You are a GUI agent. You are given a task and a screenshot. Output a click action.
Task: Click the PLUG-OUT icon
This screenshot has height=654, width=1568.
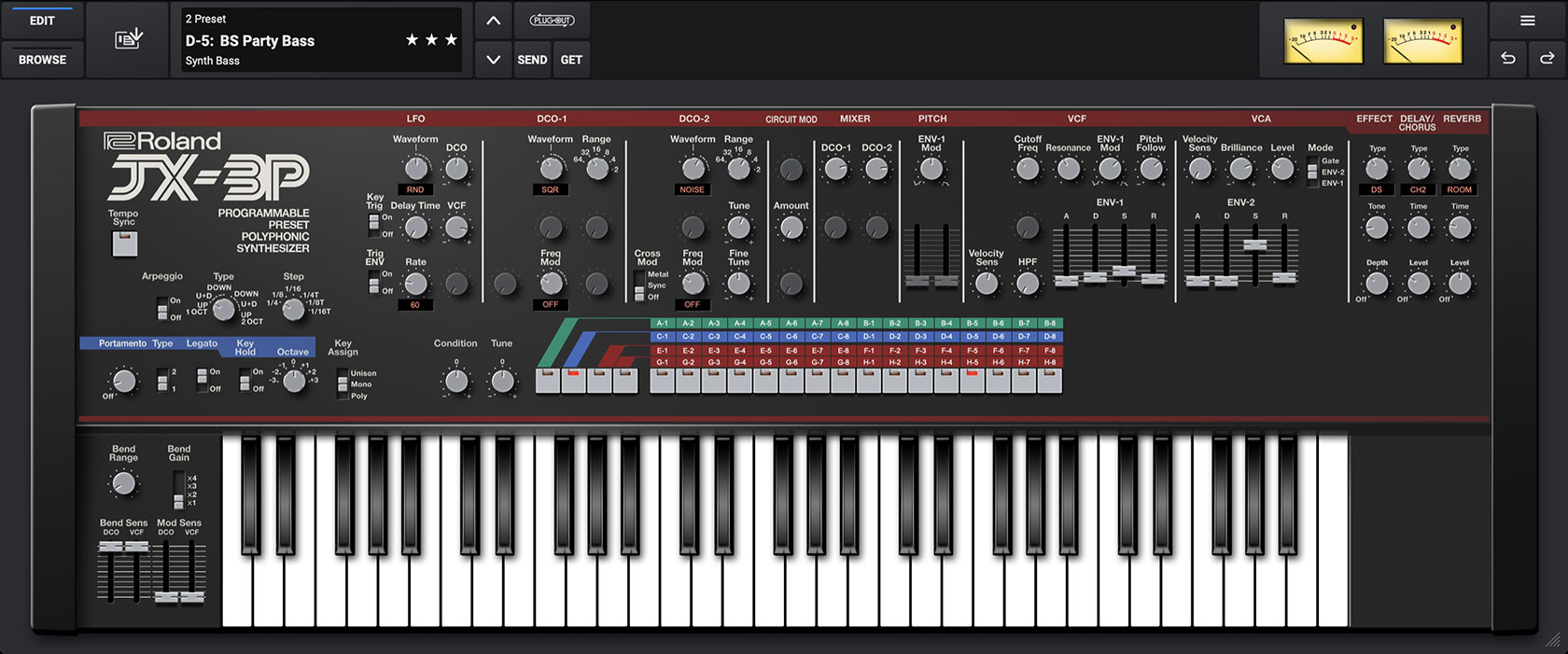(x=552, y=20)
